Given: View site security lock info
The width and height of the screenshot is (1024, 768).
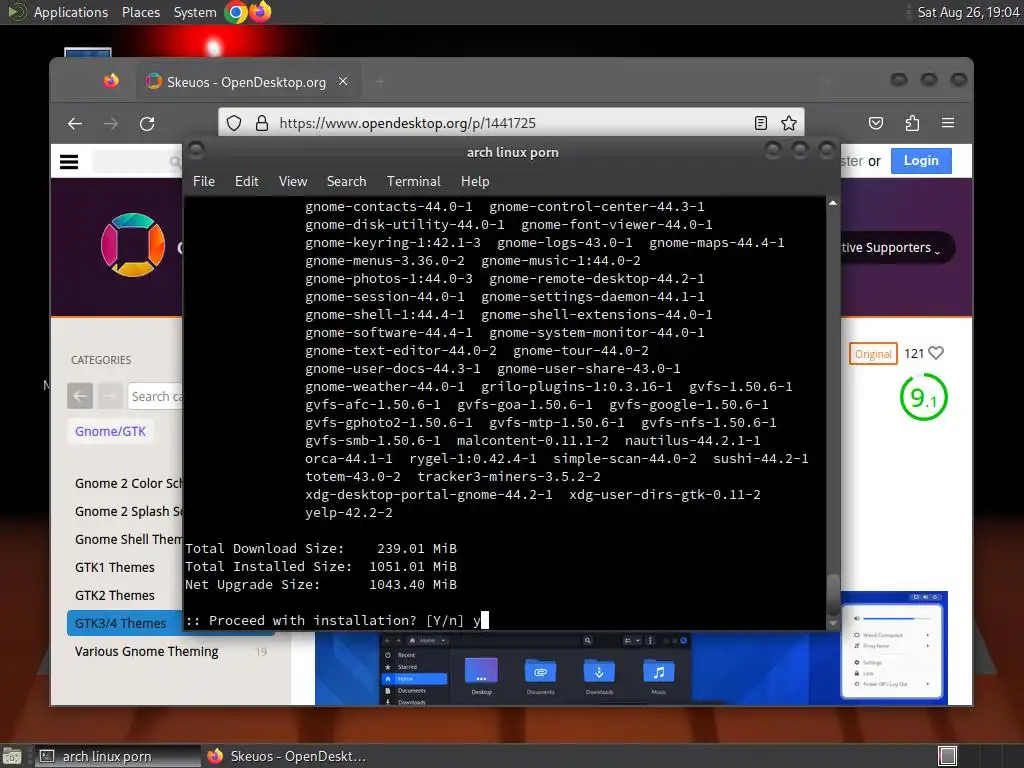Looking at the screenshot, I should (x=262, y=123).
